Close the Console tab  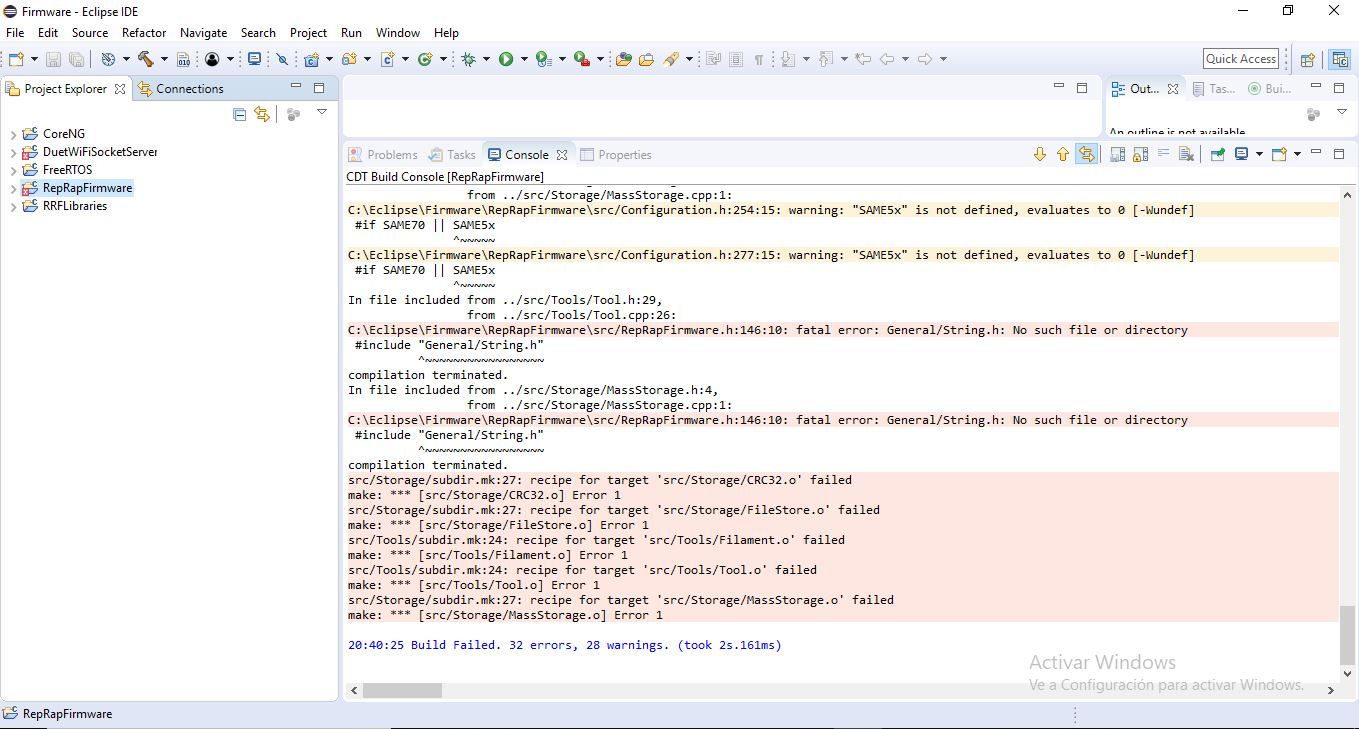tap(562, 155)
